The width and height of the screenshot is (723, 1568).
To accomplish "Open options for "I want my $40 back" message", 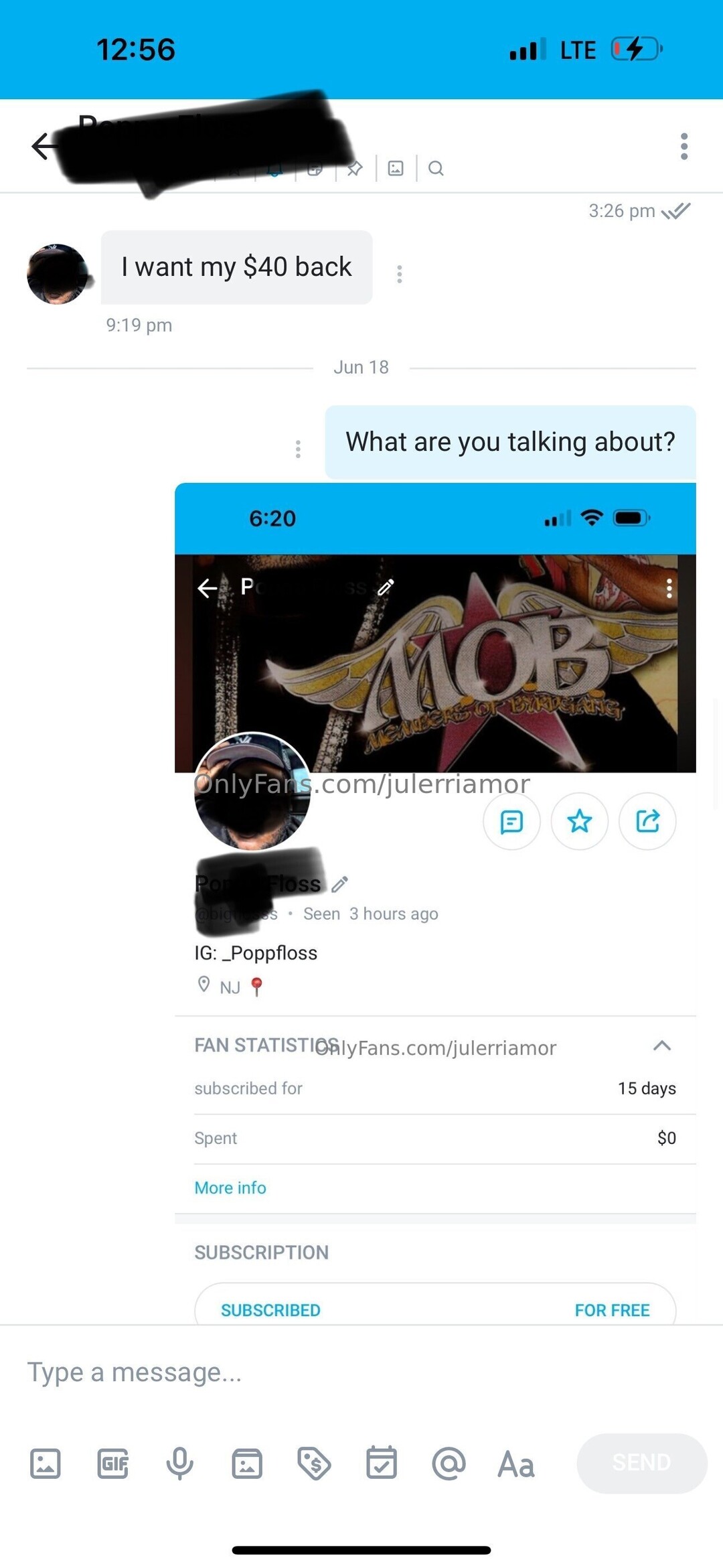I will (x=400, y=274).
